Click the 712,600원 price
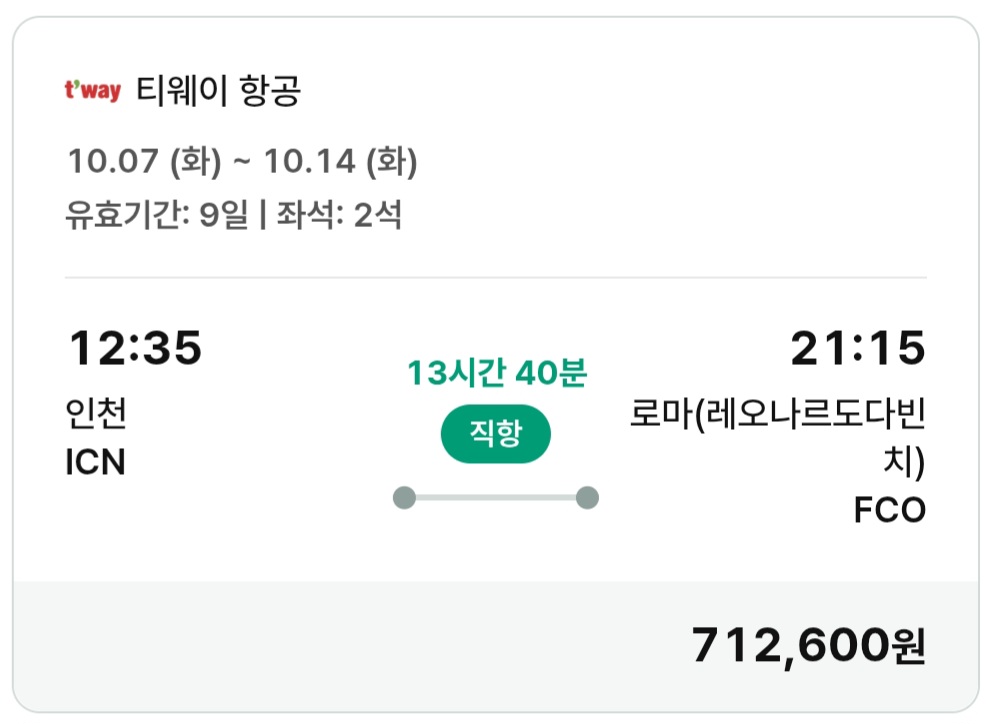This screenshot has width=1001, height=724. pyautogui.click(x=808, y=647)
